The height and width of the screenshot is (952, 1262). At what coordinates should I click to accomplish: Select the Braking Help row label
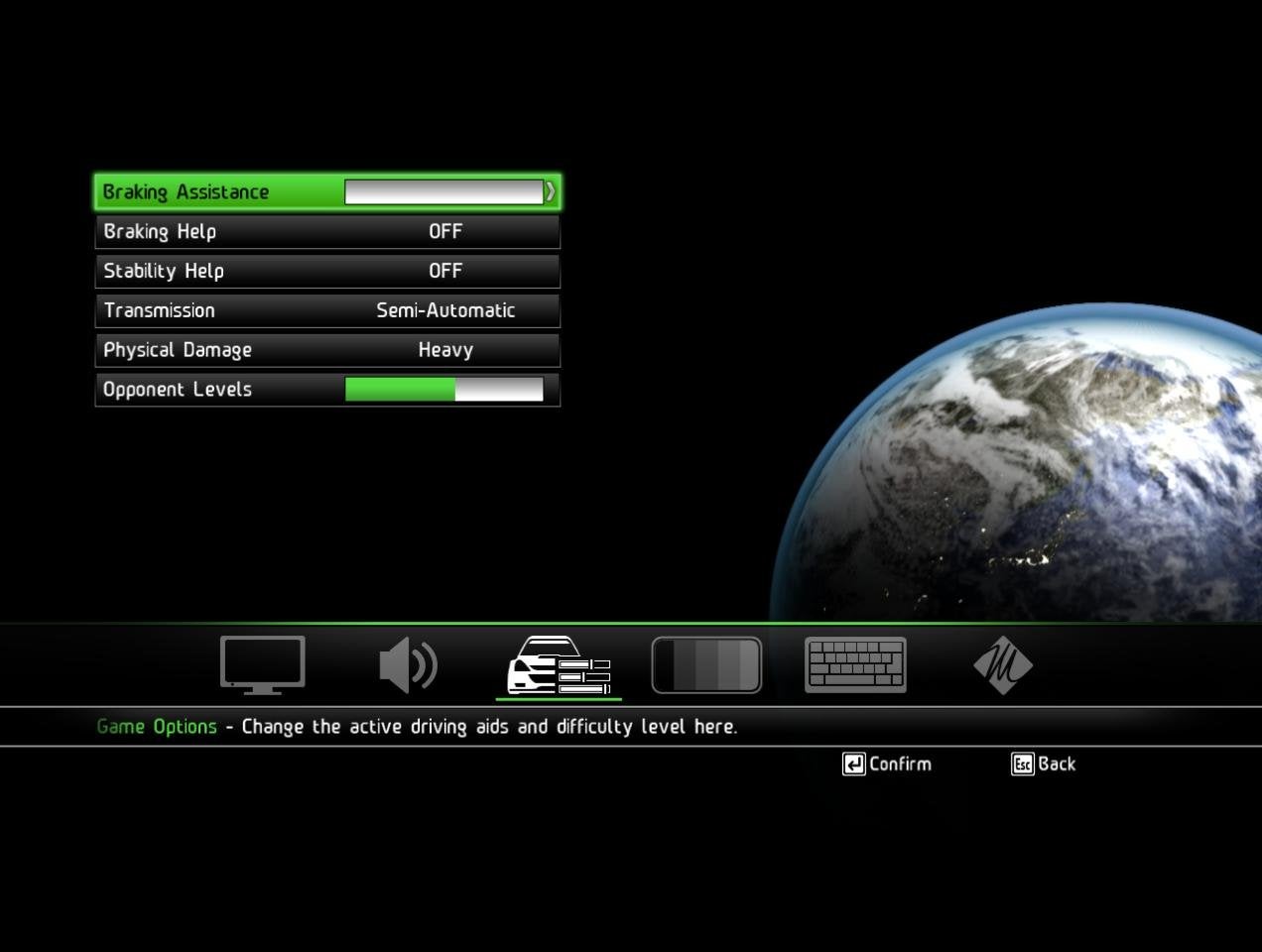pos(160,232)
